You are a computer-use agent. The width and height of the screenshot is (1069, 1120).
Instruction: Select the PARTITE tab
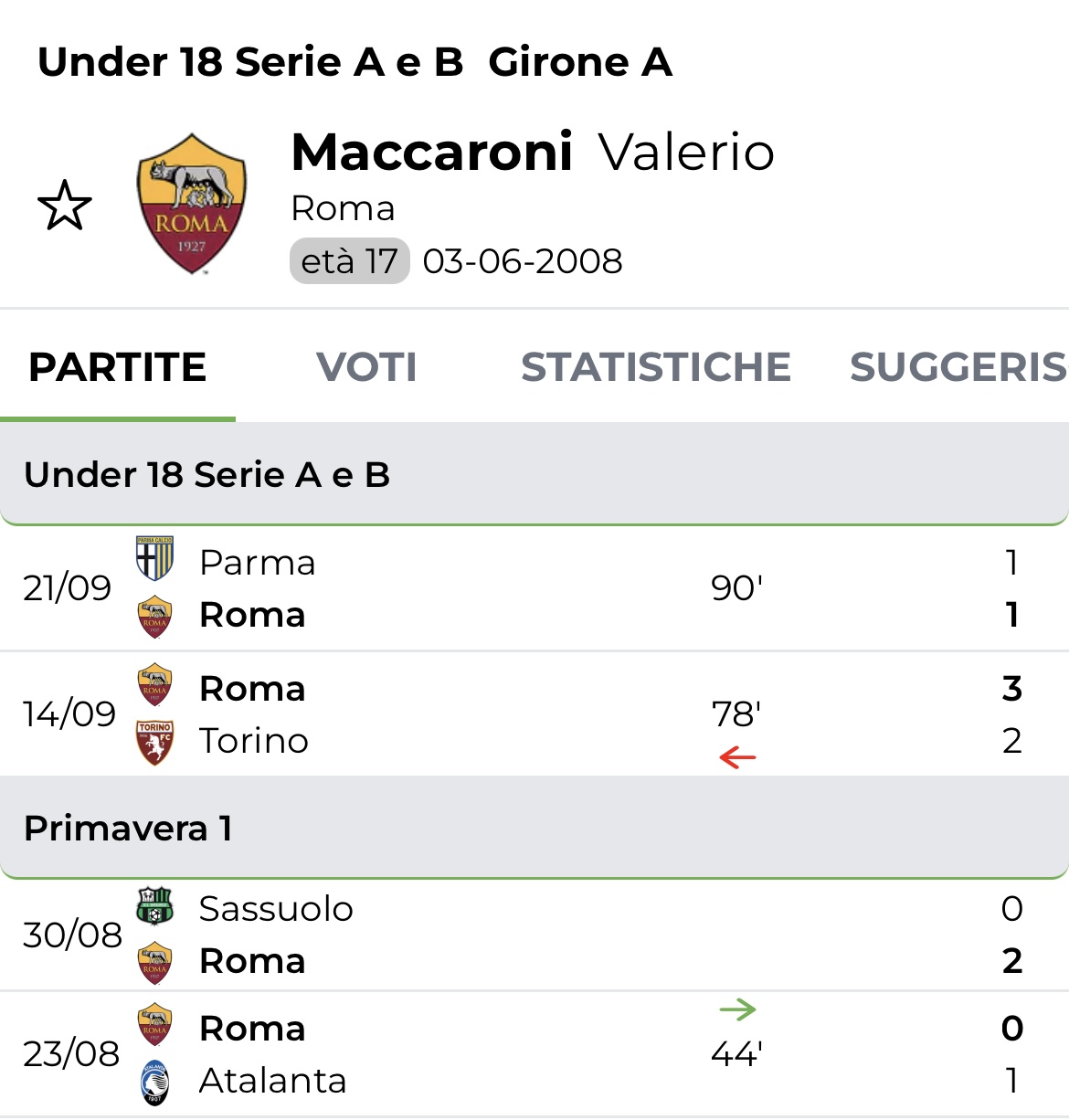[118, 367]
